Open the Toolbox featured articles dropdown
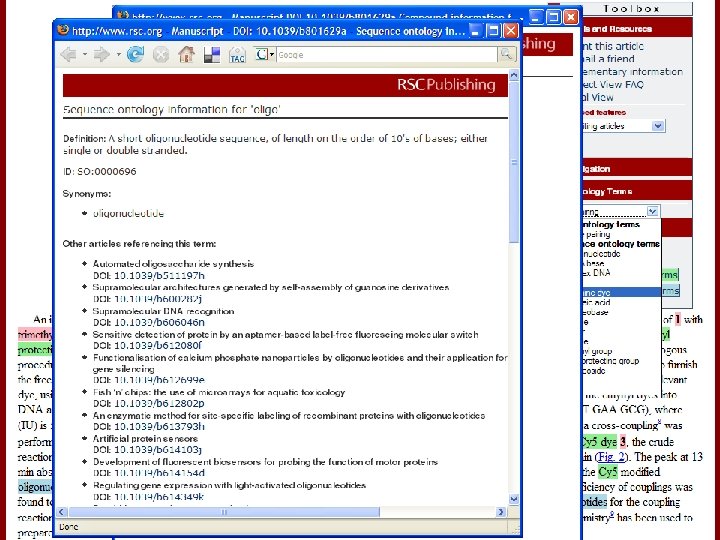Screen dimensions: 720x540 pyautogui.click(x=658, y=126)
